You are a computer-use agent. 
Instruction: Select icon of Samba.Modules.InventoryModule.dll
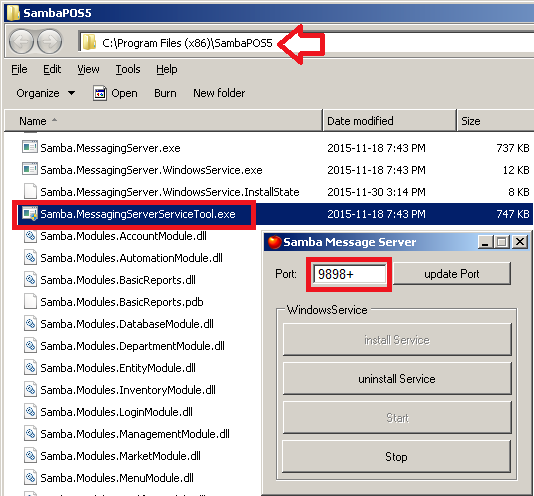click(30, 390)
